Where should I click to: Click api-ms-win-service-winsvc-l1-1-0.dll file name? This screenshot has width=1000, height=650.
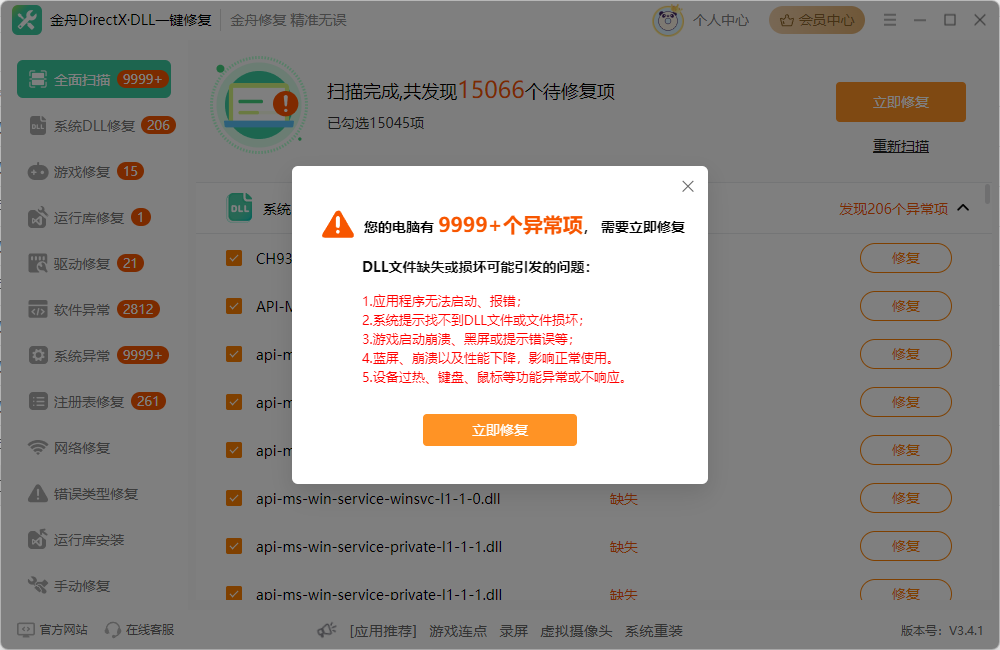point(378,499)
